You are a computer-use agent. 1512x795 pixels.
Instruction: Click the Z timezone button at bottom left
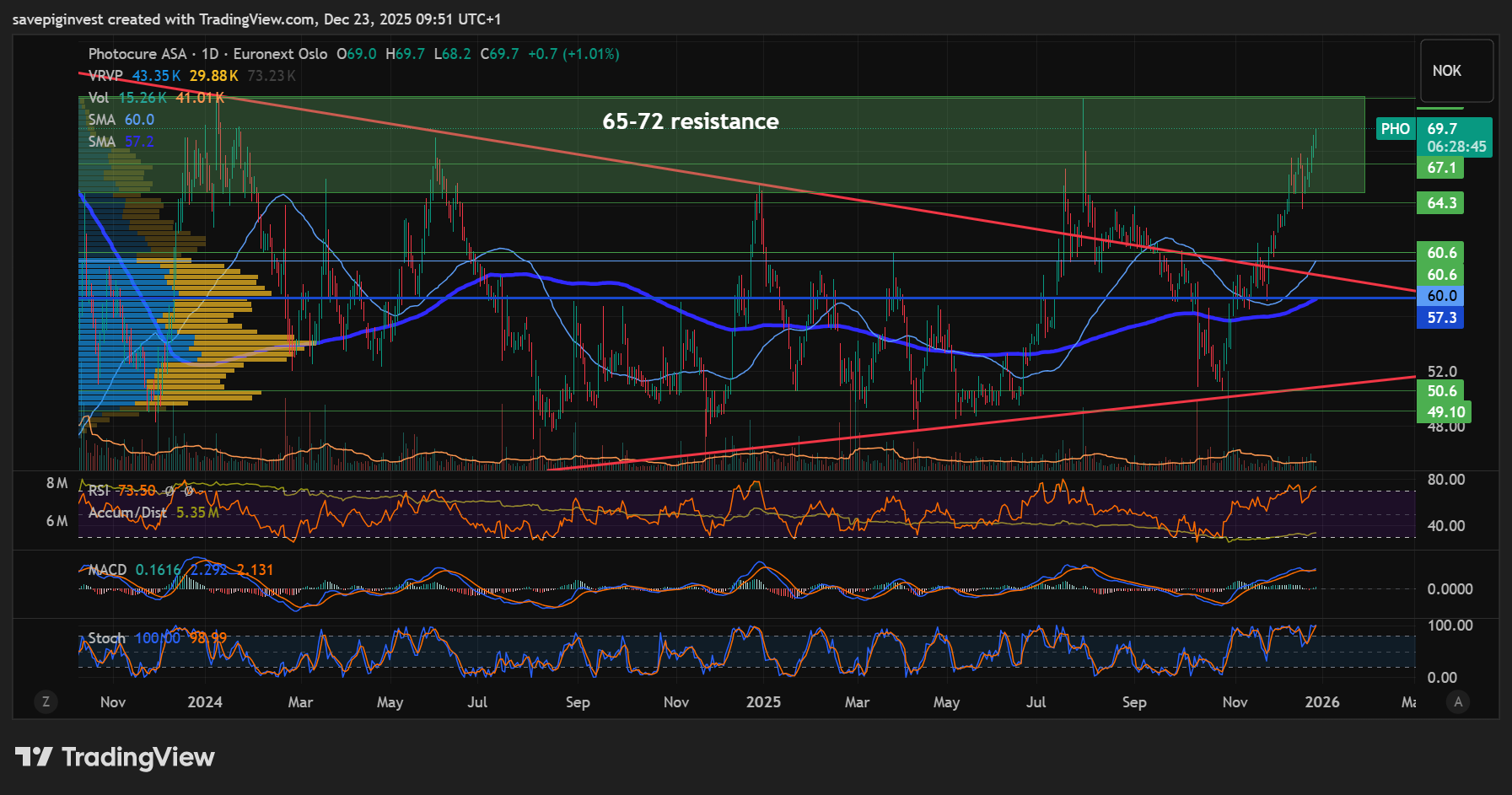pos(46,701)
